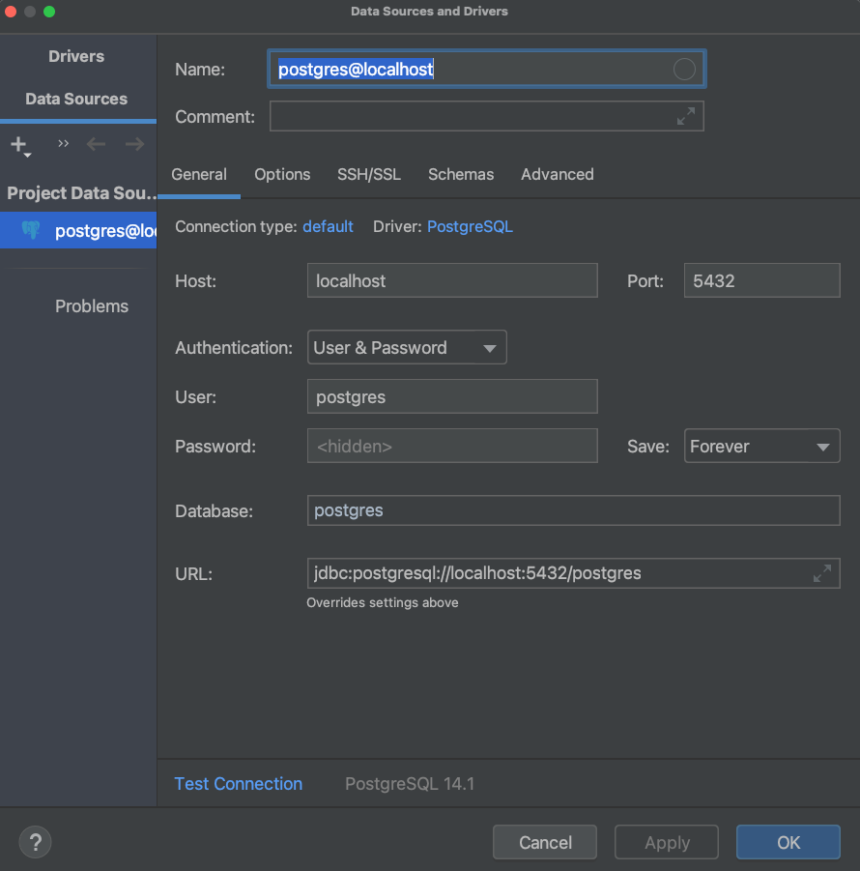Image resolution: width=860 pixels, height=871 pixels.
Task: Open the URL field in the expanded editor
Action: tap(822, 573)
